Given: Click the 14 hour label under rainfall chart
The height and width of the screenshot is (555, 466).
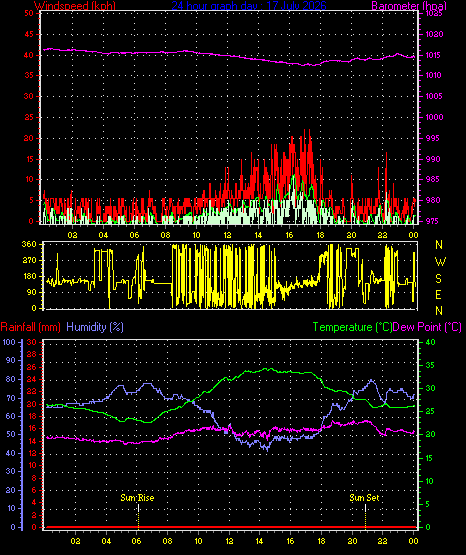Looking at the screenshot, I should tap(259, 541).
